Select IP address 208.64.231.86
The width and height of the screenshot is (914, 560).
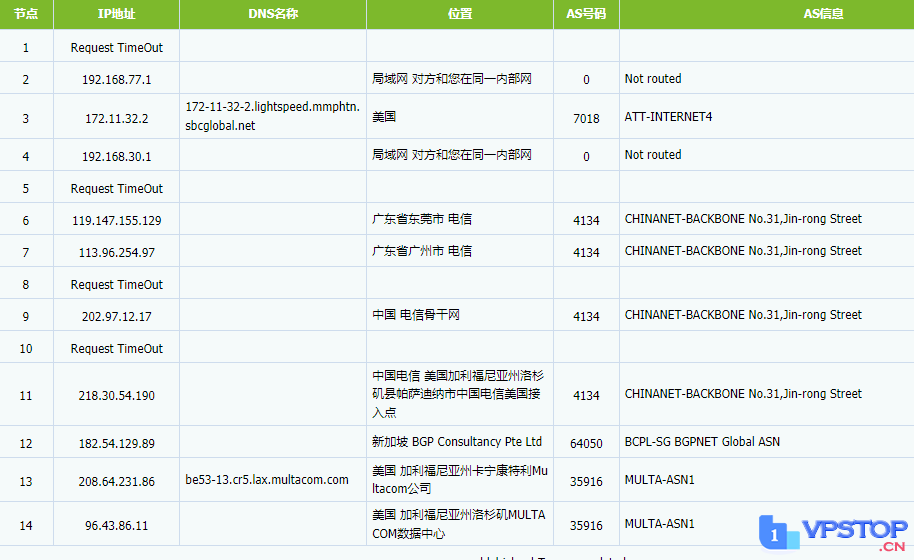click(x=117, y=482)
